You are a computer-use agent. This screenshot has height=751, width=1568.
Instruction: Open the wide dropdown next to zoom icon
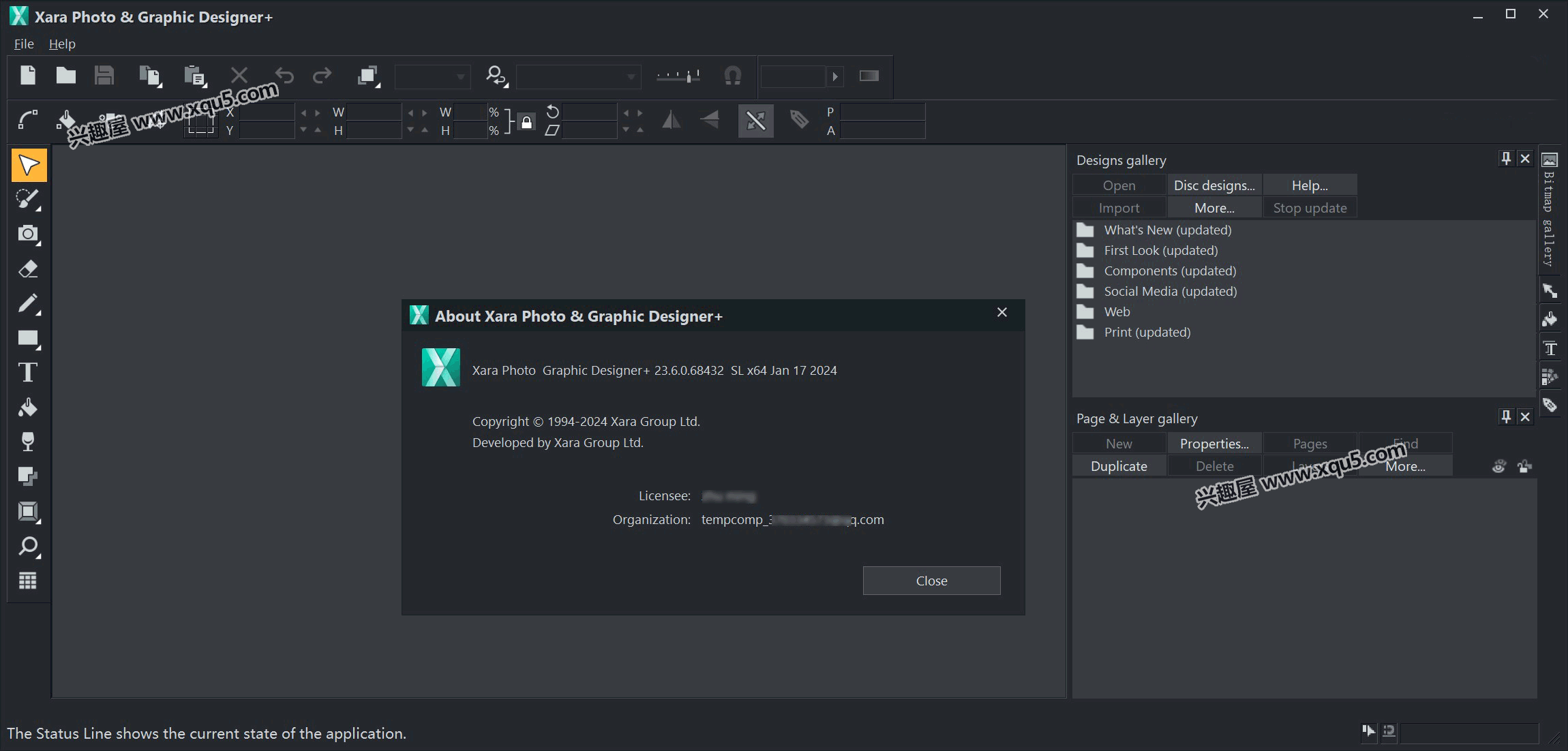pos(579,76)
